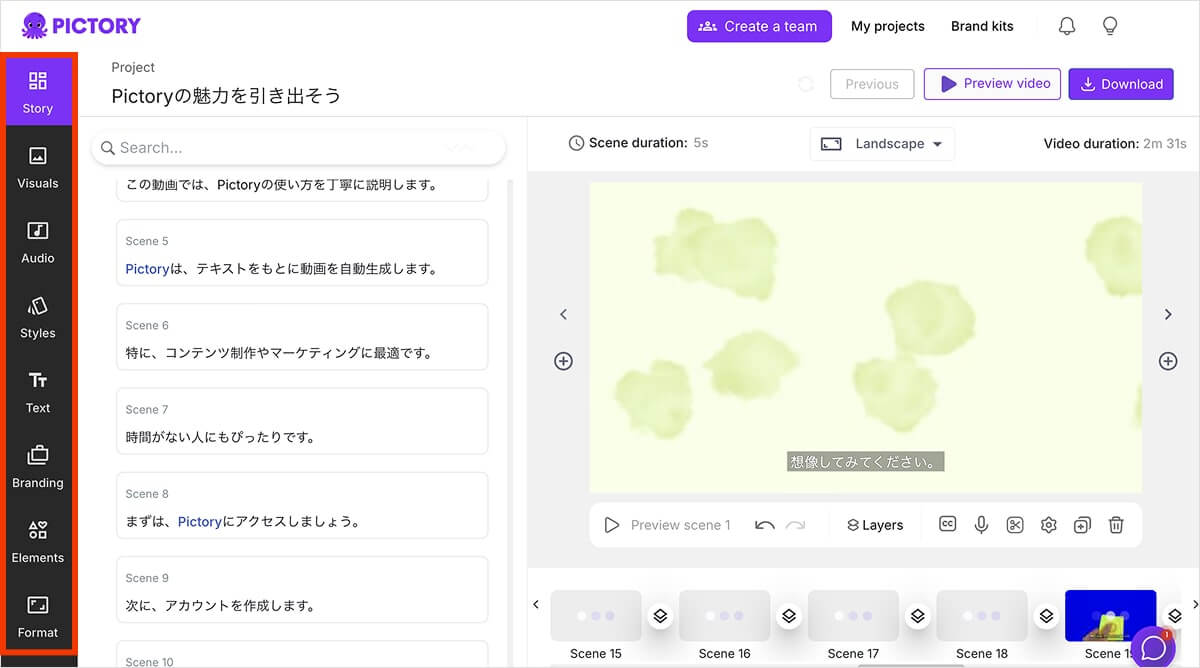
Task: Click the Download button
Action: pyautogui.click(x=1121, y=84)
